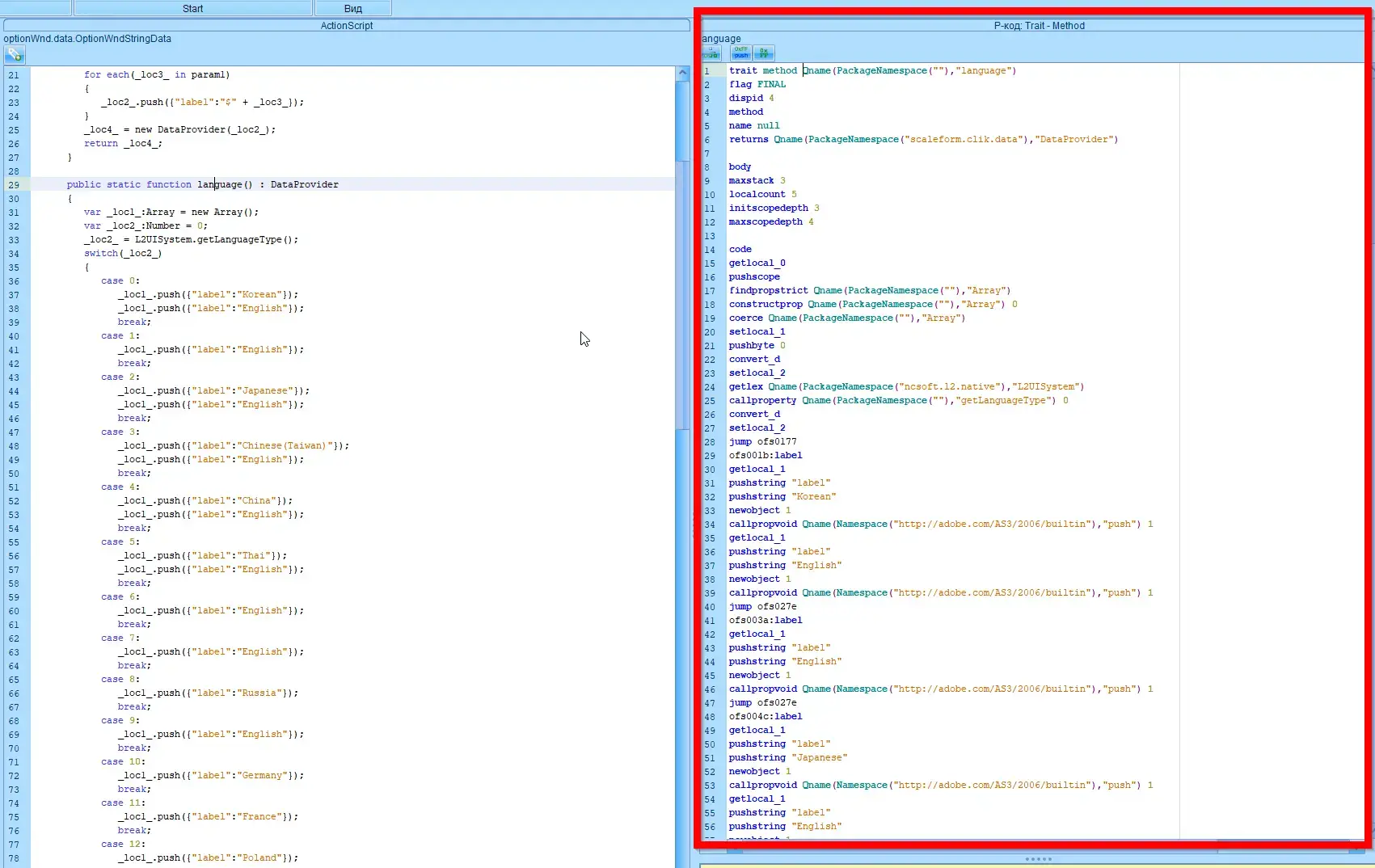Viewport: 1375px width, 868px height.
Task: Click the 'coerce Qname' Array P-code line
Action: click(847, 318)
